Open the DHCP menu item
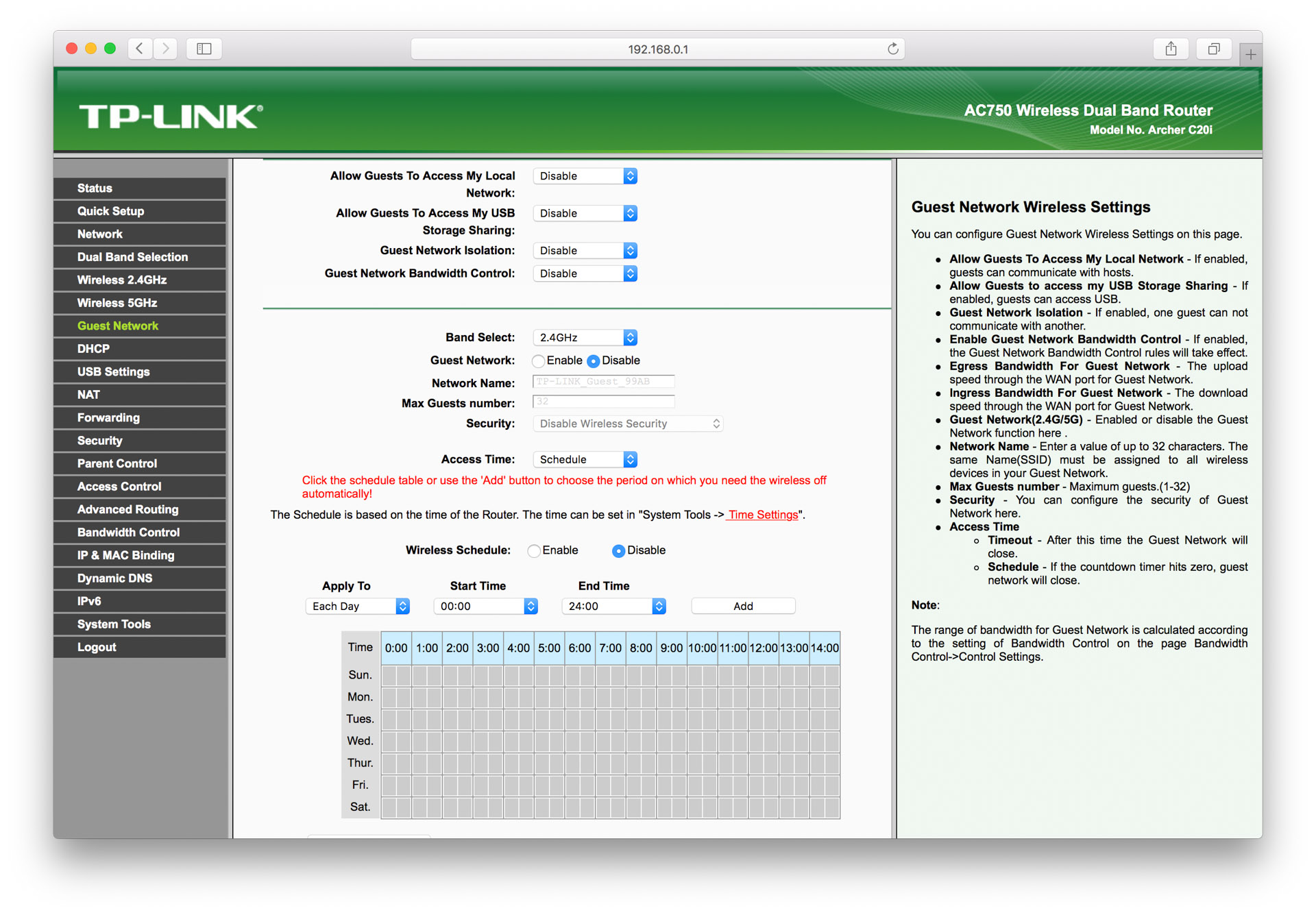 click(x=140, y=349)
